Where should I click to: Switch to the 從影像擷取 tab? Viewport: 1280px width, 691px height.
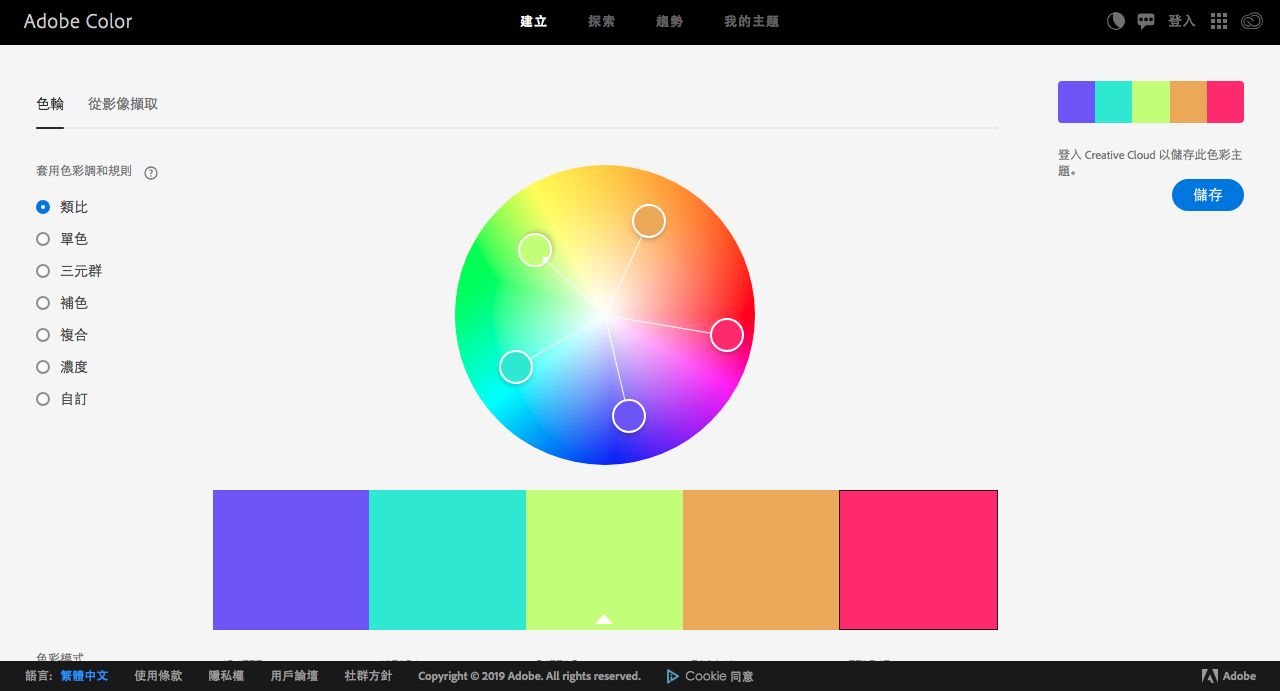point(123,104)
